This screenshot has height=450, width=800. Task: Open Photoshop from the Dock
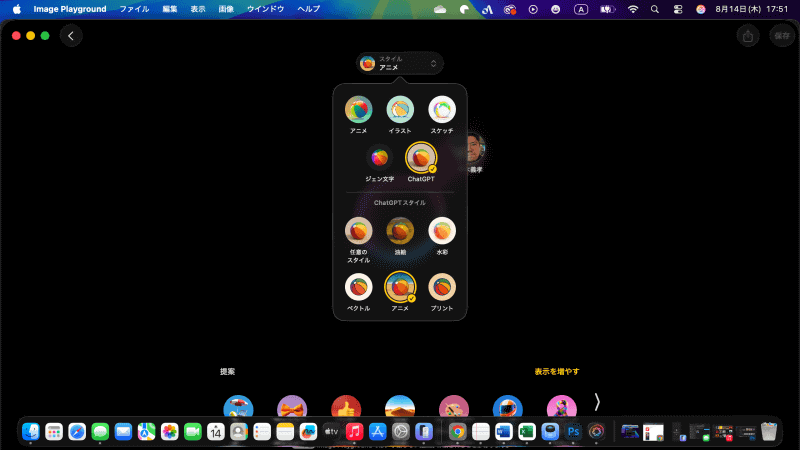pyautogui.click(x=573, y=432)
